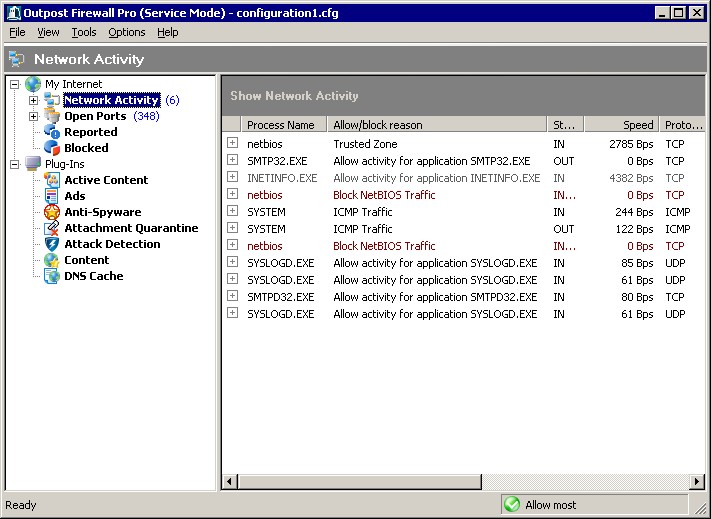Screen dimensions: 711x519
Task: Click the Proto... column header
Action: 682,125
